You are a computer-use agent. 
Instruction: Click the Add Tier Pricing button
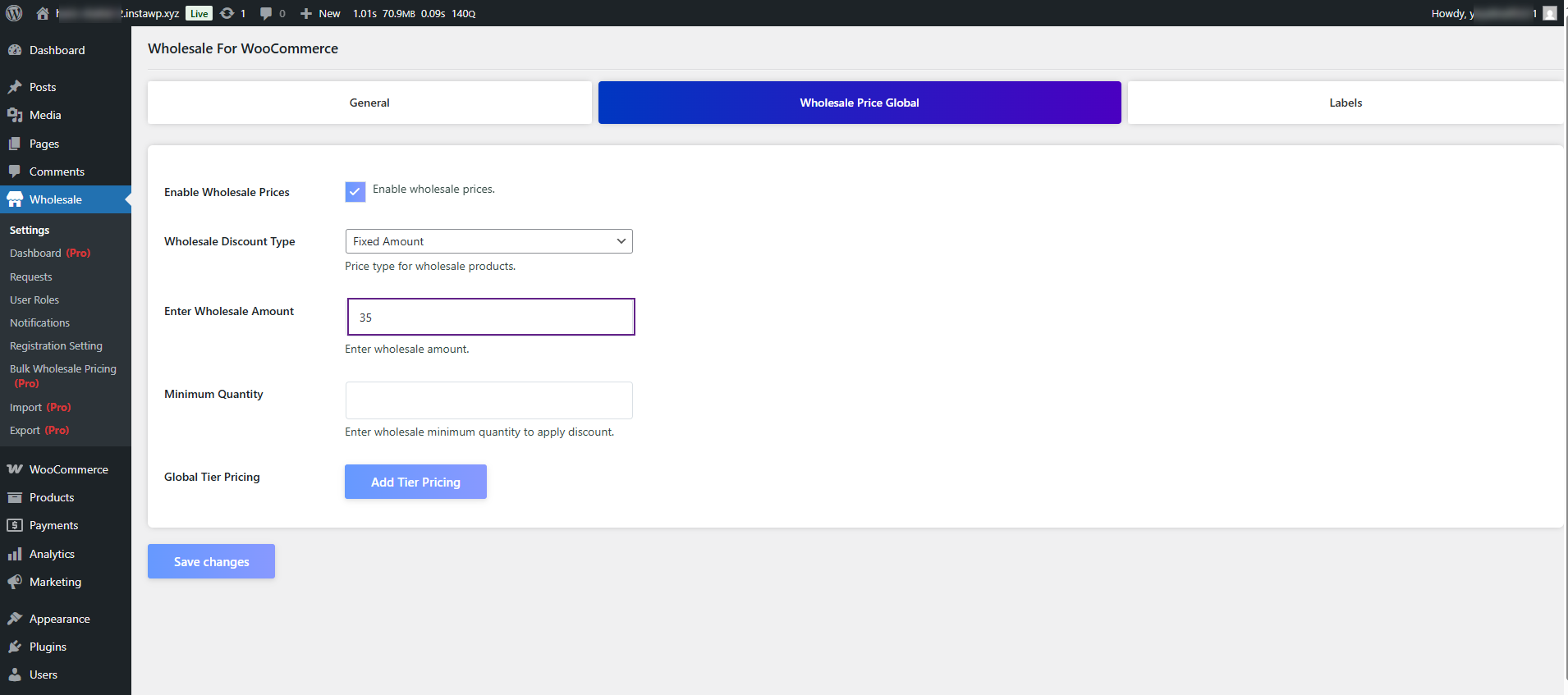415,482
